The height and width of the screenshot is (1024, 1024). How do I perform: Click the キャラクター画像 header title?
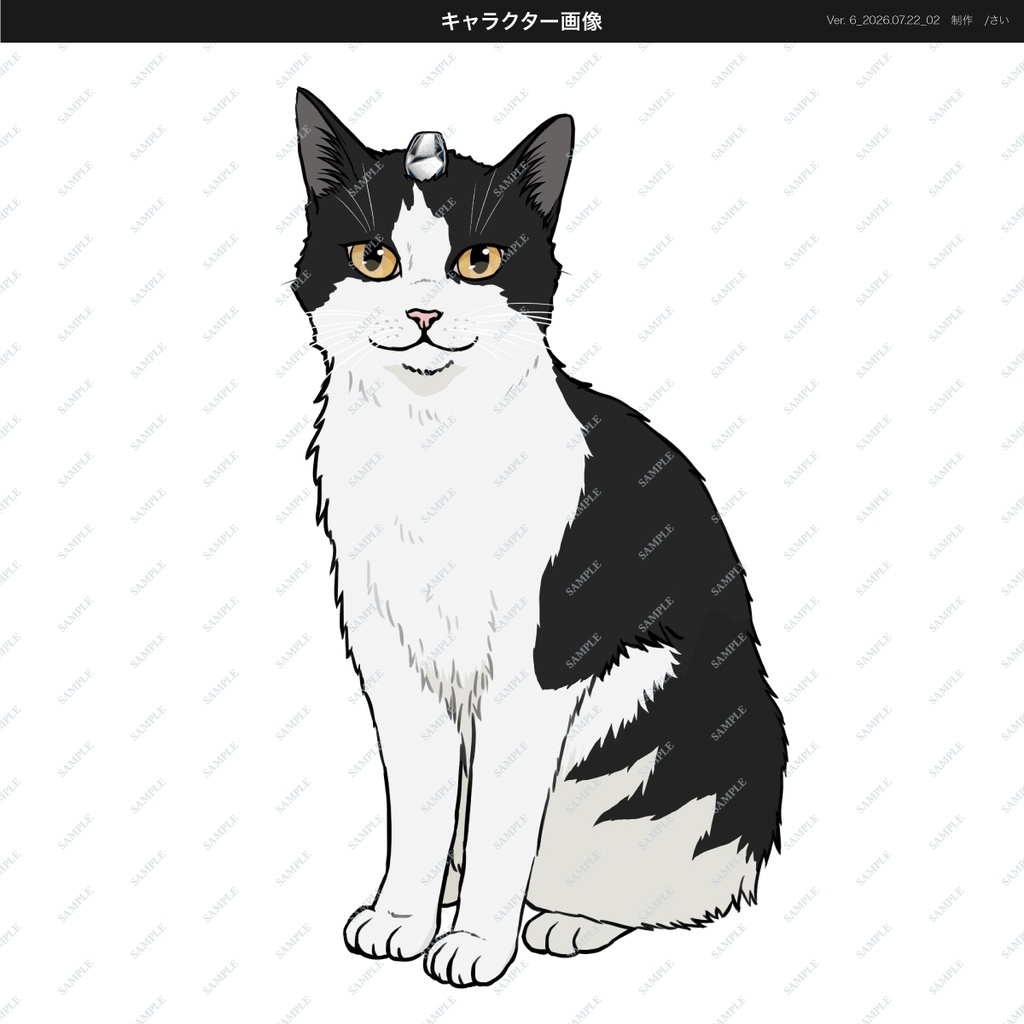pyautogui.click(x=521, y=21)
